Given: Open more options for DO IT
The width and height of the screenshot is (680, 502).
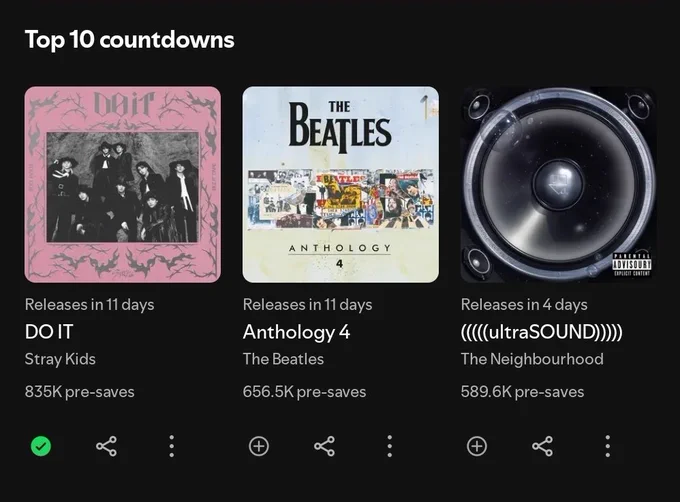Looking at the screenshot, I should tap(172, 446).
